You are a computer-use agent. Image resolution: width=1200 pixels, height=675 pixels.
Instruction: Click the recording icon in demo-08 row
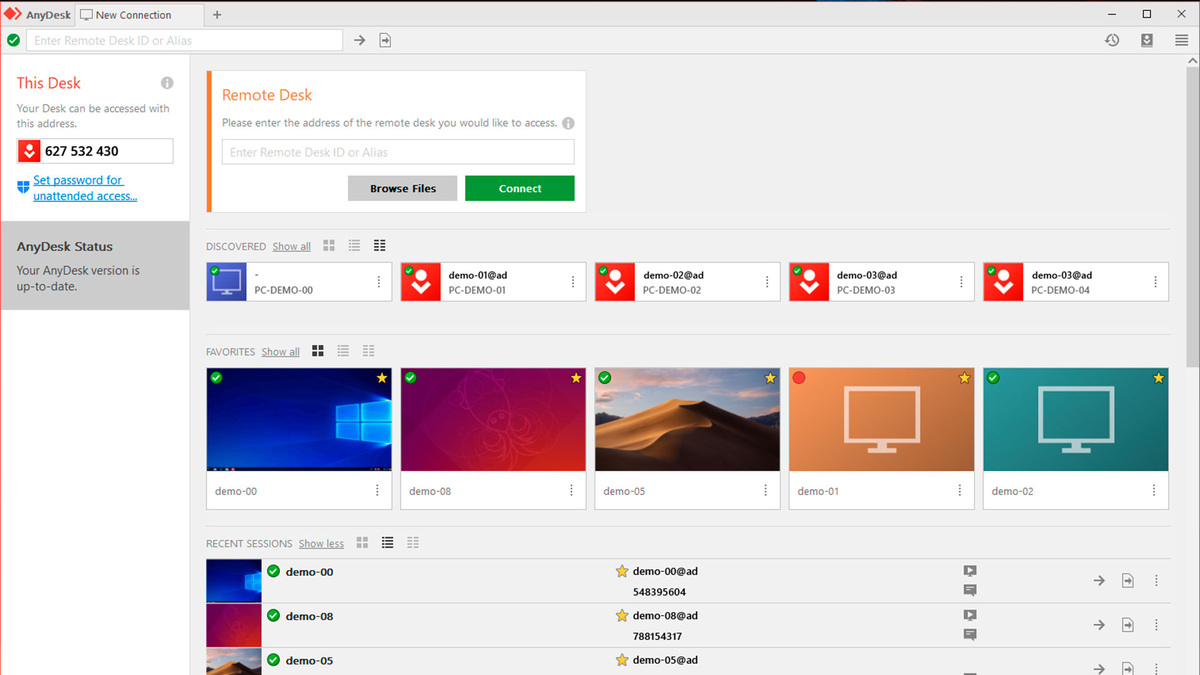click(969, 615)
